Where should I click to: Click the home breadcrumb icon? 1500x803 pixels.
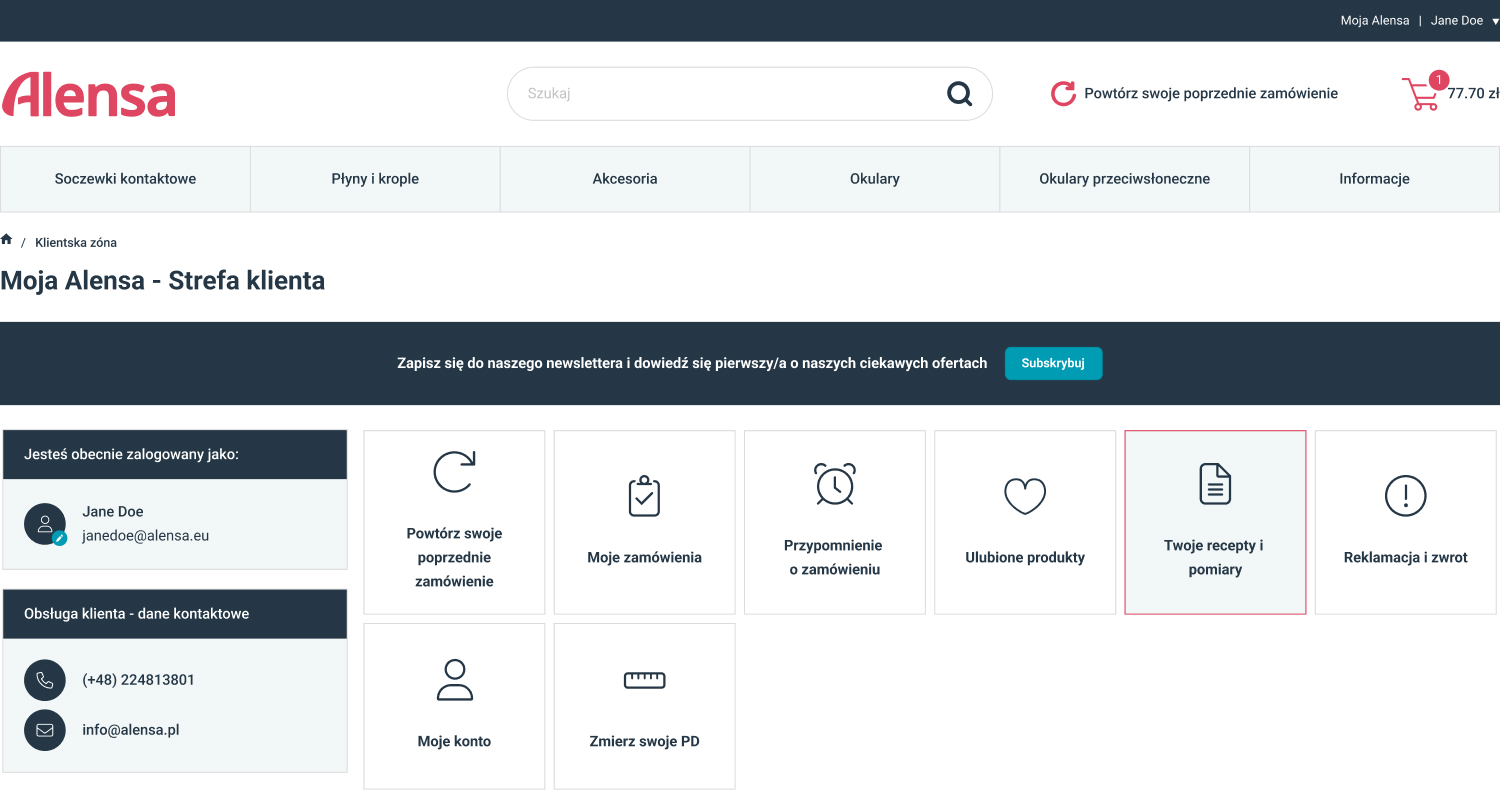[6, 240]
